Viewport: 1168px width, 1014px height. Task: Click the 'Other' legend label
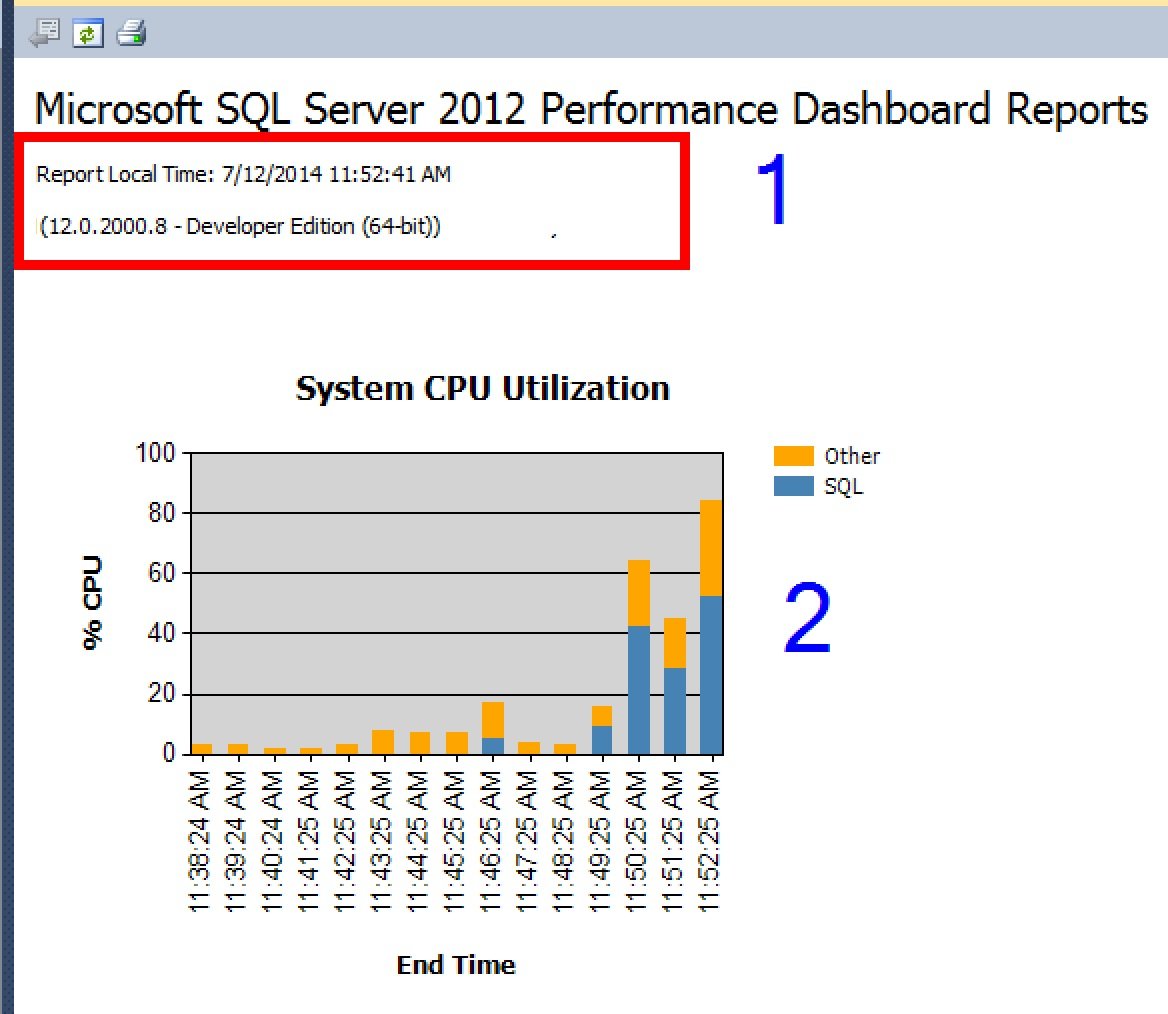pyautogui.click(x=852, y=456)
